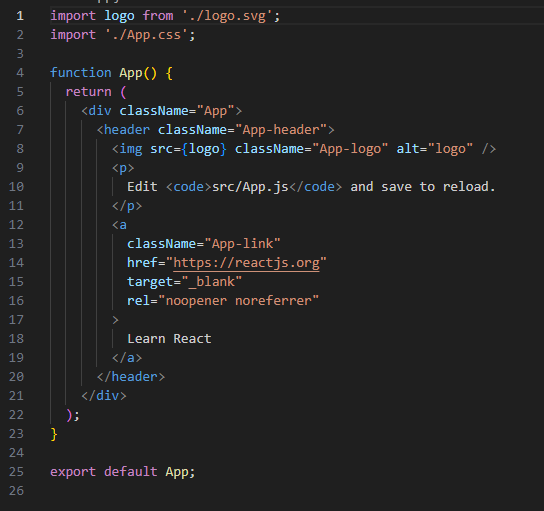Click the './logo.svg' import string
This screenshot has width=544, height=511.
227,16
